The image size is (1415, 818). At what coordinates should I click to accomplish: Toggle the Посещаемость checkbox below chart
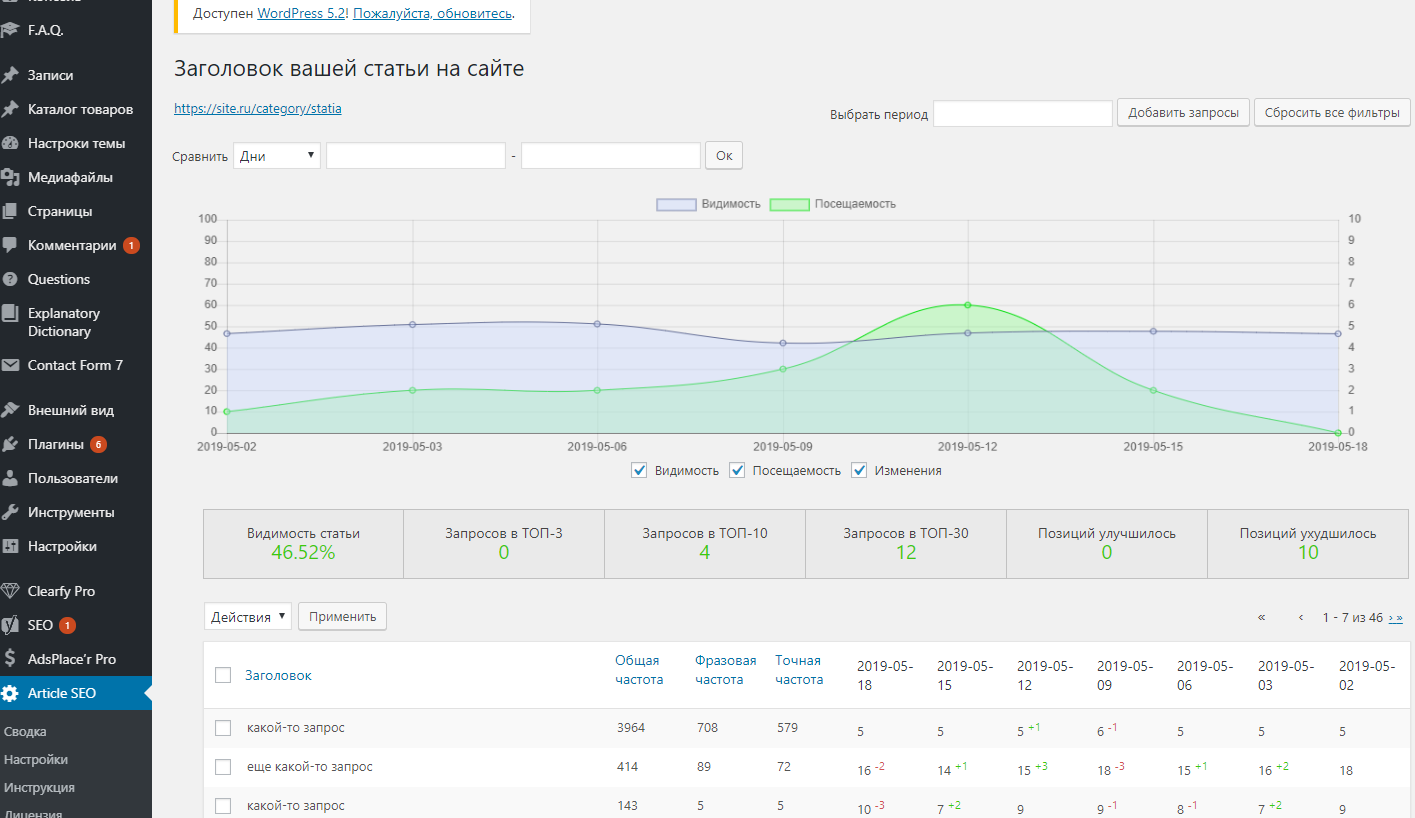[x=737, y=470]
